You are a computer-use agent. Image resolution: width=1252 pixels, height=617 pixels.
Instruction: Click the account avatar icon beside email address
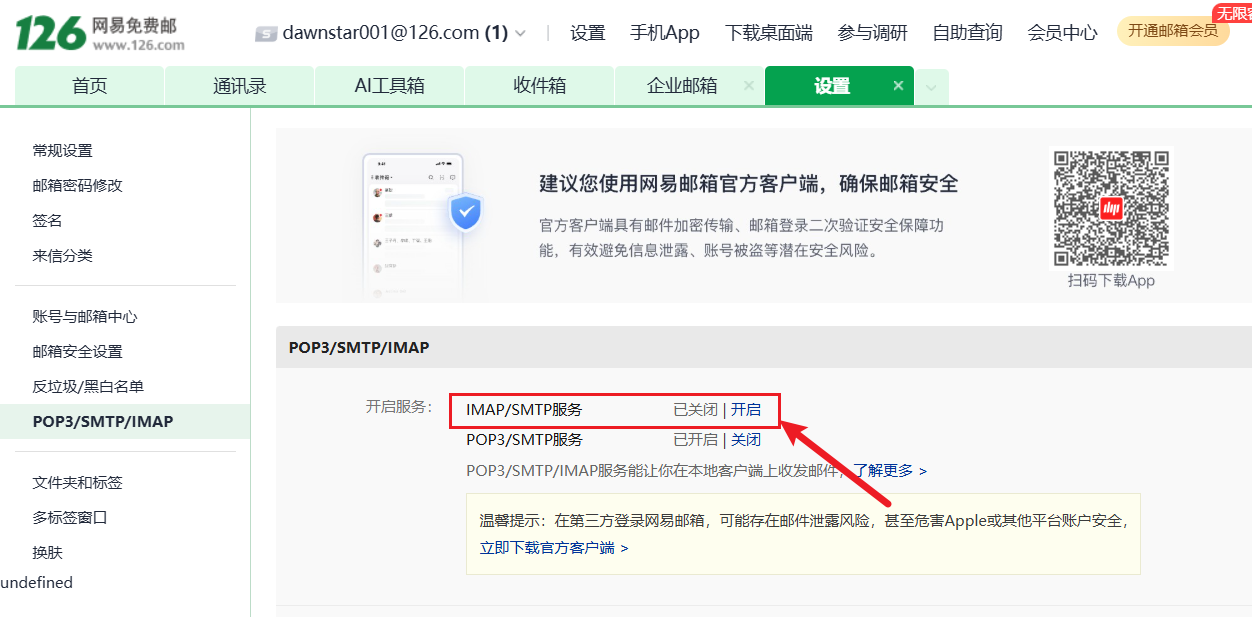click(265, 33)
